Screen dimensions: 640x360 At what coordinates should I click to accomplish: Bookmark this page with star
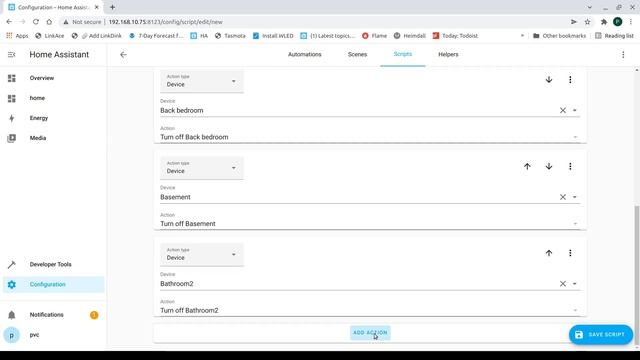[x=587, y=22]
